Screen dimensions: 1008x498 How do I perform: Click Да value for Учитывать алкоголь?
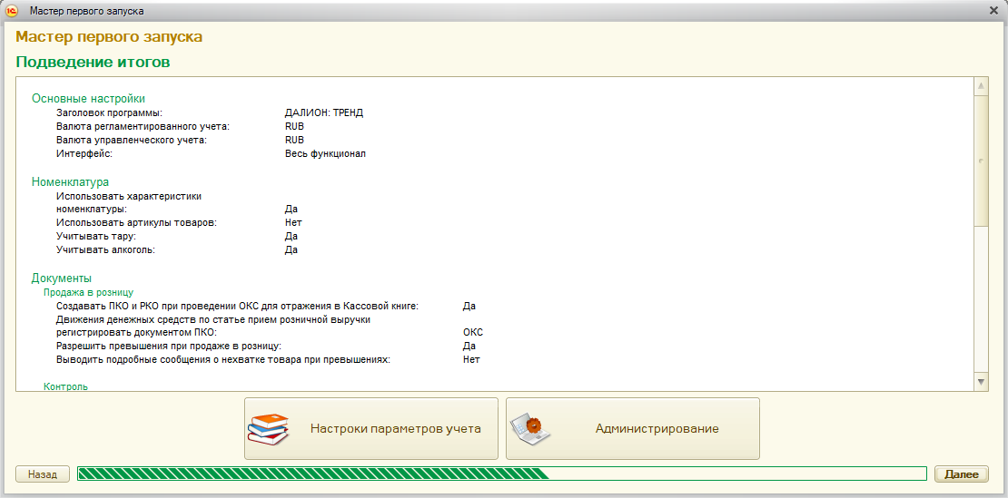[291, 250]
